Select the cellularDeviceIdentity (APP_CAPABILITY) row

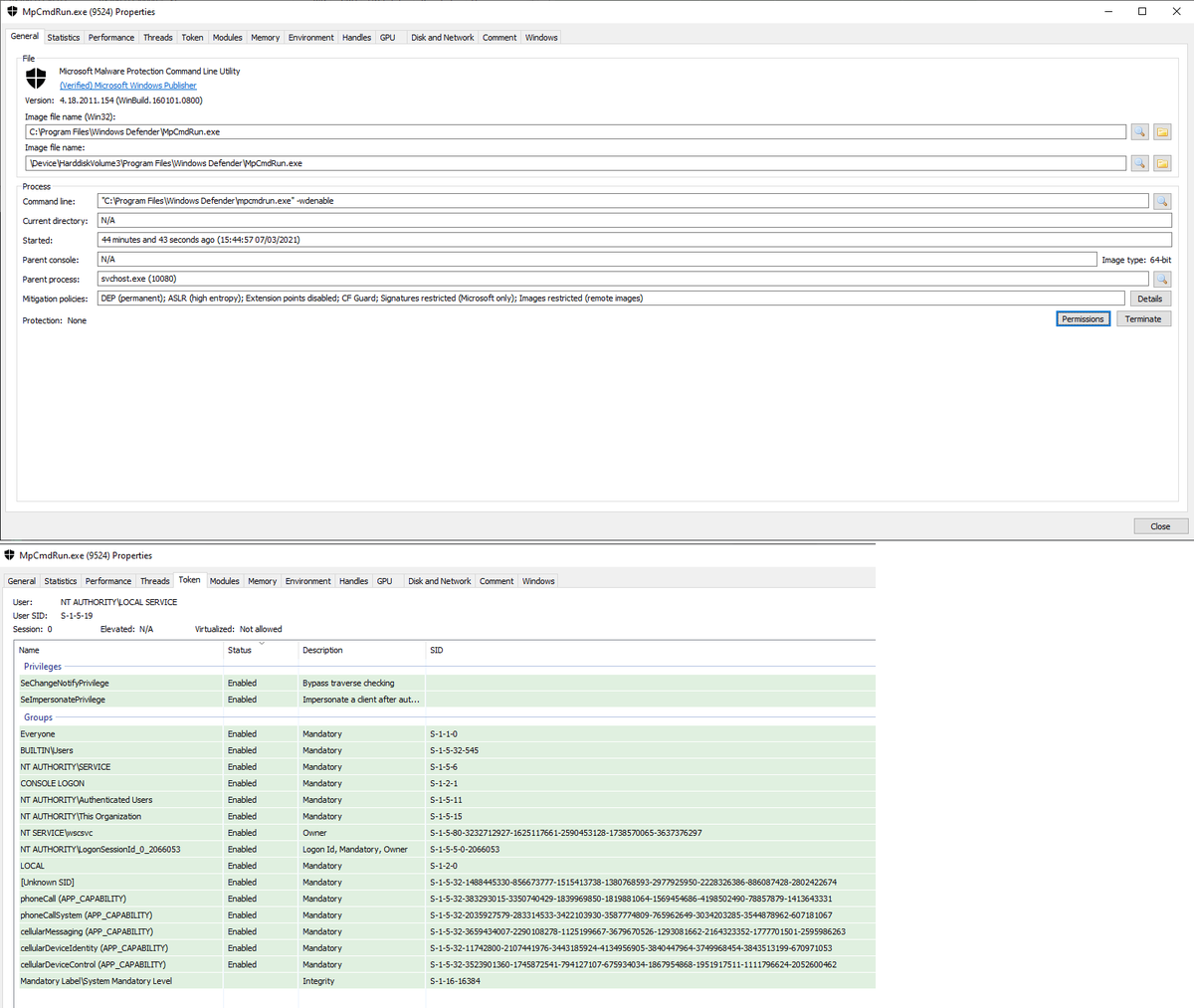point(445,947)
